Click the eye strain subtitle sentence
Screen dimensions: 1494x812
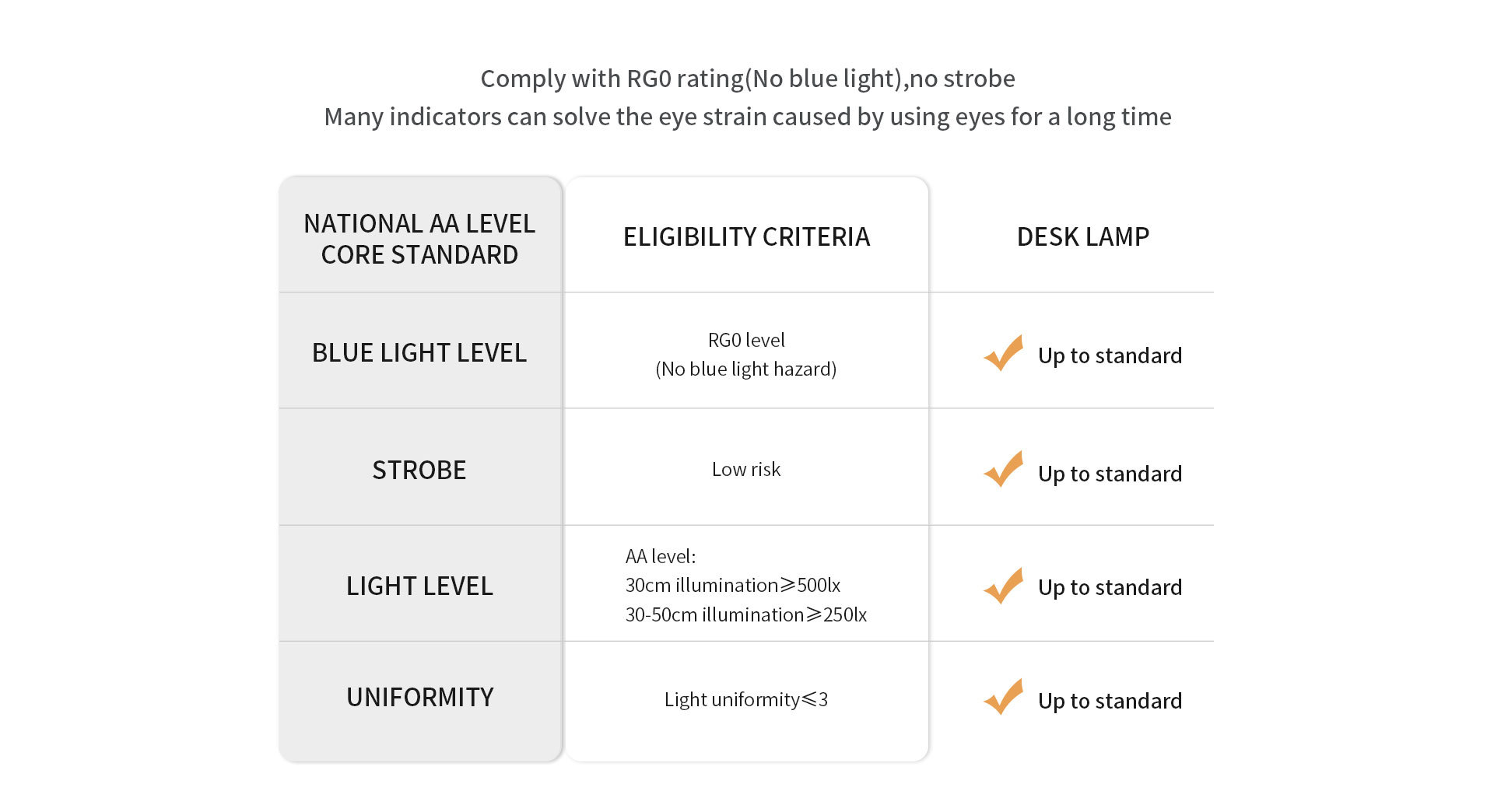pyautogui.click(x=748, y=117)
